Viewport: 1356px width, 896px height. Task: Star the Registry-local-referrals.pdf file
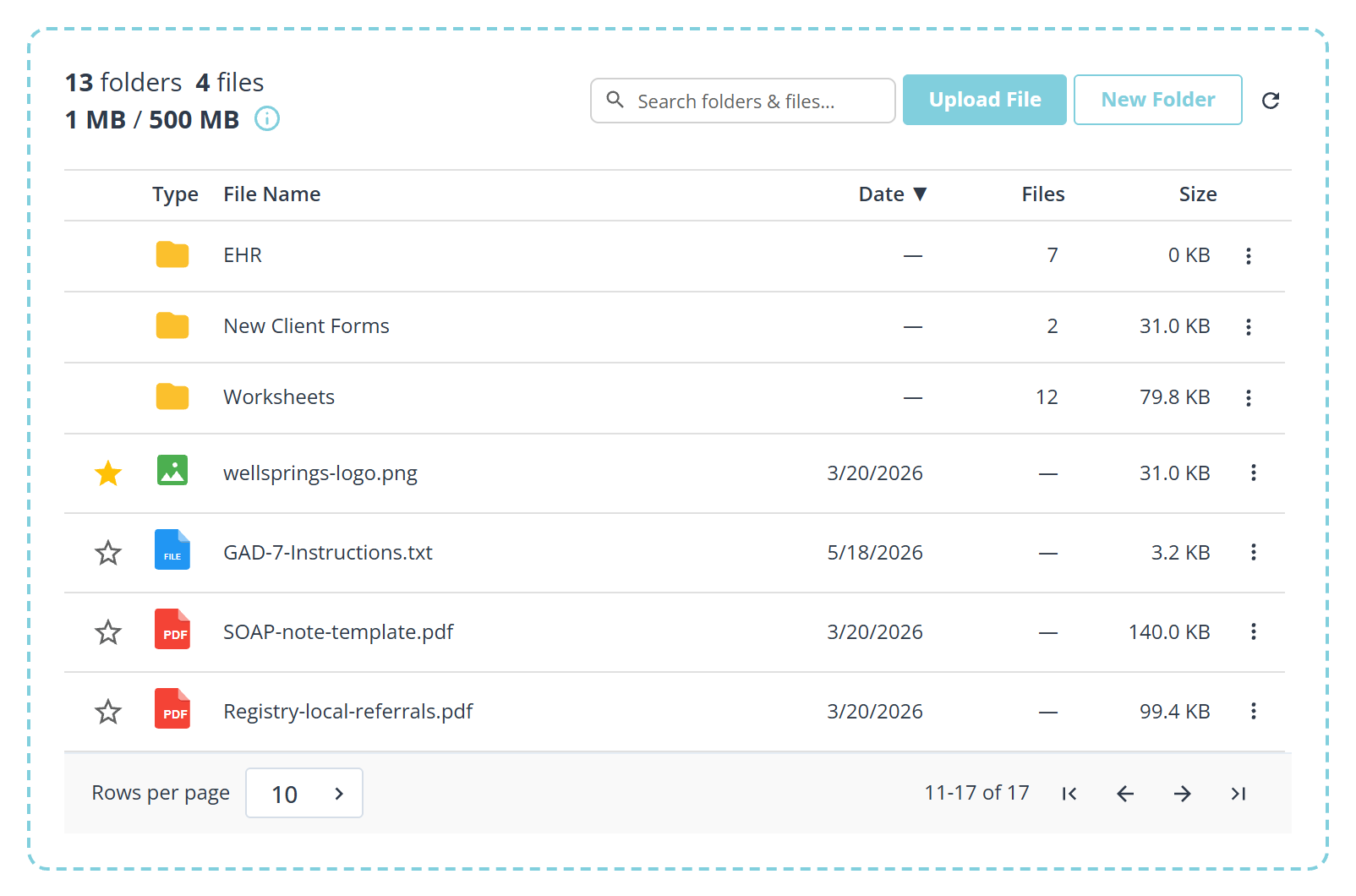(108, 712)
